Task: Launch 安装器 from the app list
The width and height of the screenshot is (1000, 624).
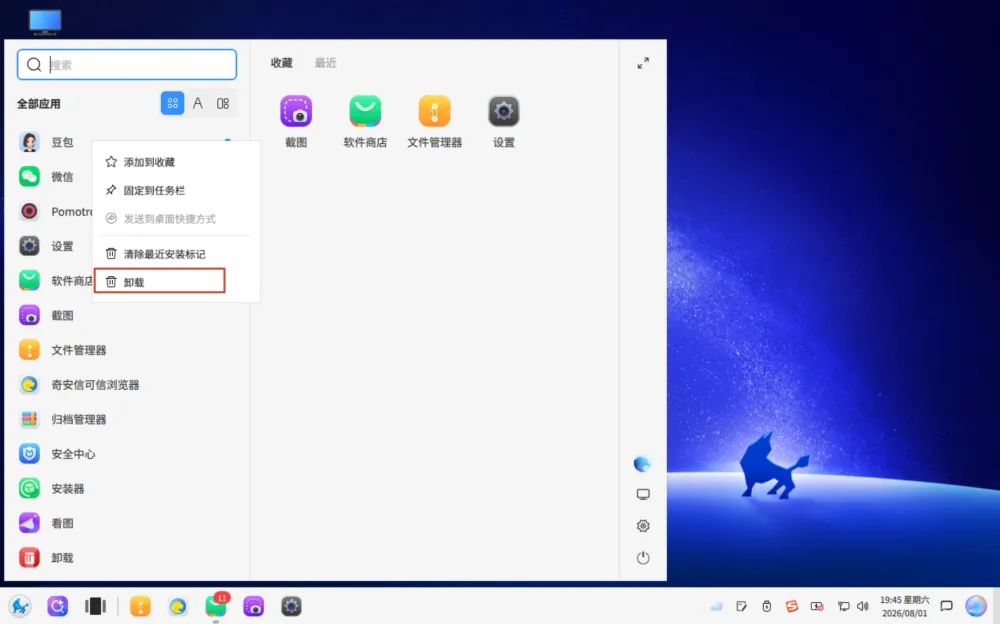Action: [127, 488]
